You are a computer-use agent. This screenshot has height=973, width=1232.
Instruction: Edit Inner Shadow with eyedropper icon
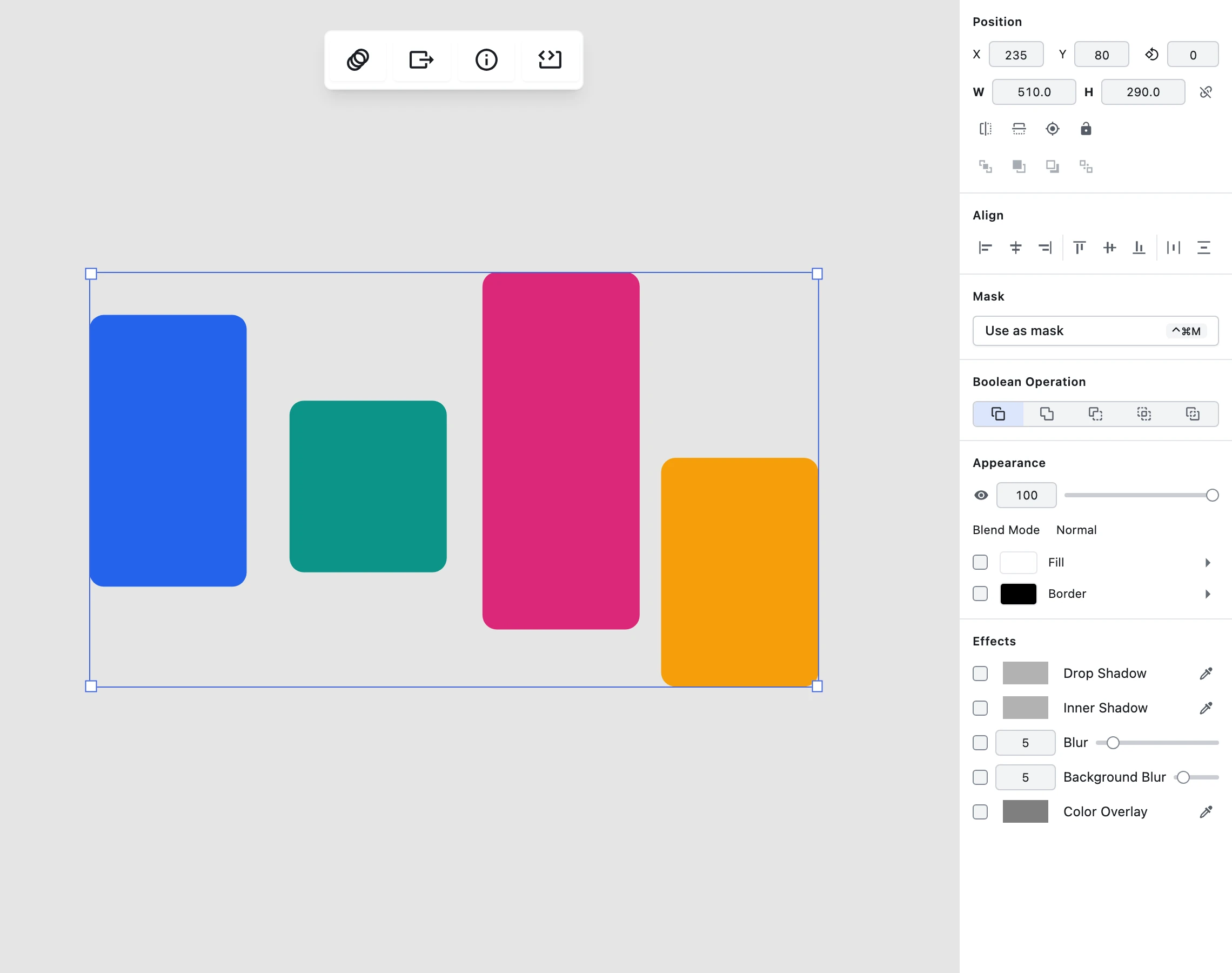(1206, 709)
